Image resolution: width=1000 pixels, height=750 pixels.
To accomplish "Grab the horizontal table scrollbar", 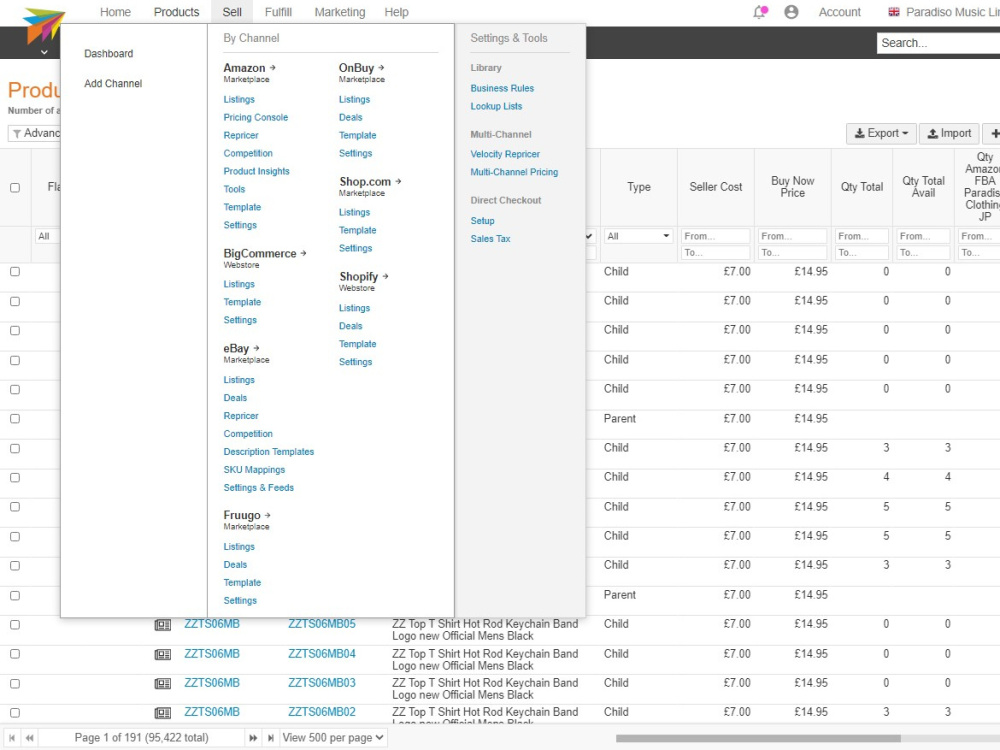I will pos(758,739).
